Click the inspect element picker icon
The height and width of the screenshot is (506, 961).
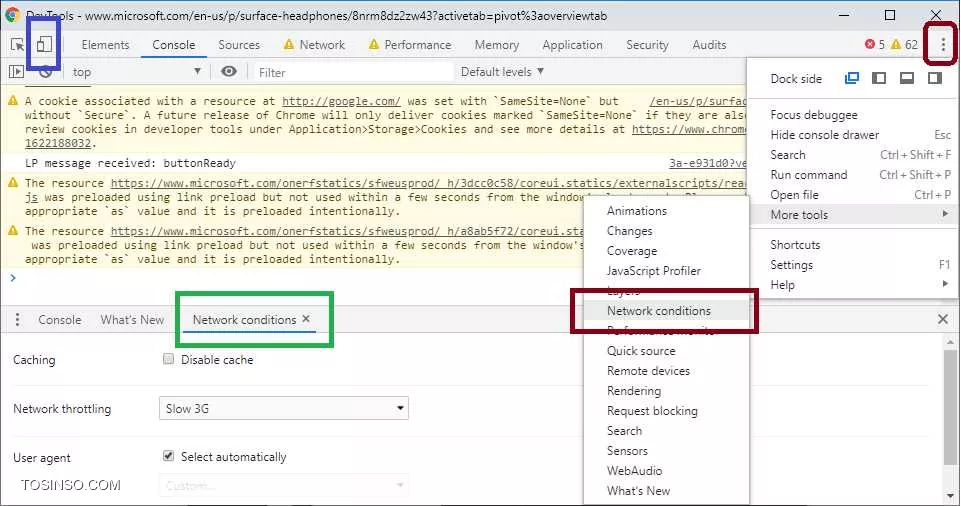coord(18,45)
